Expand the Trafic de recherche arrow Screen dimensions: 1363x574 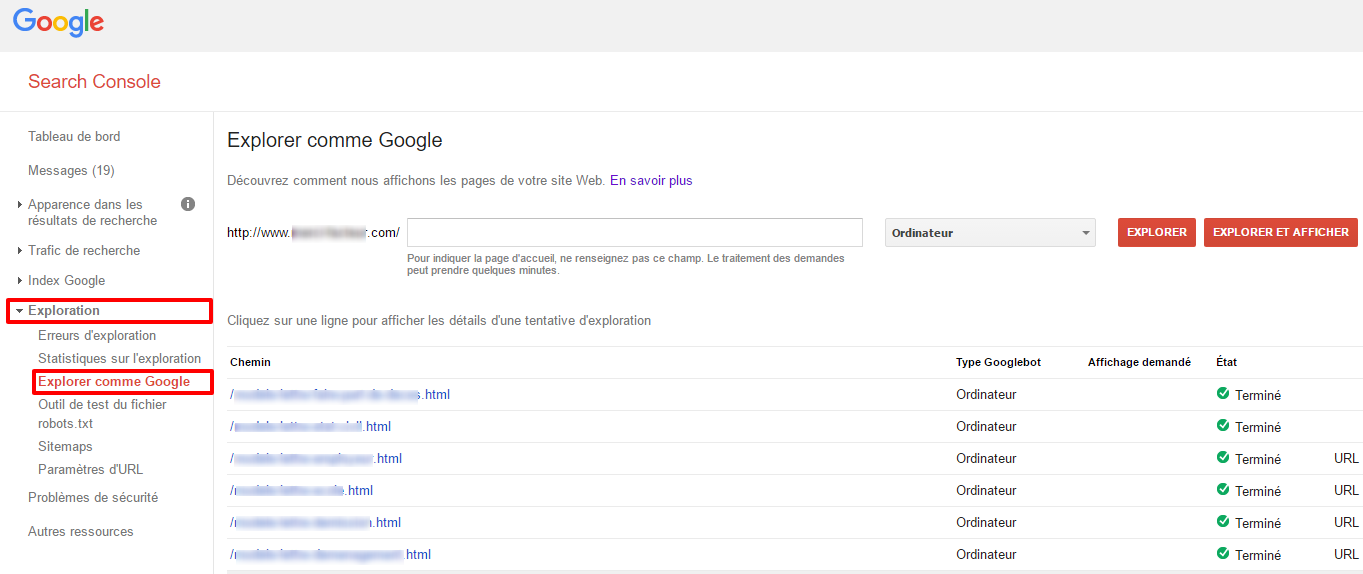pos(19,251)
